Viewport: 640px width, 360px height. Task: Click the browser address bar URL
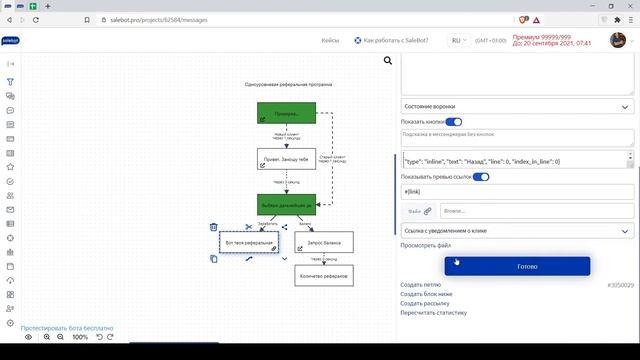point(159,20)
